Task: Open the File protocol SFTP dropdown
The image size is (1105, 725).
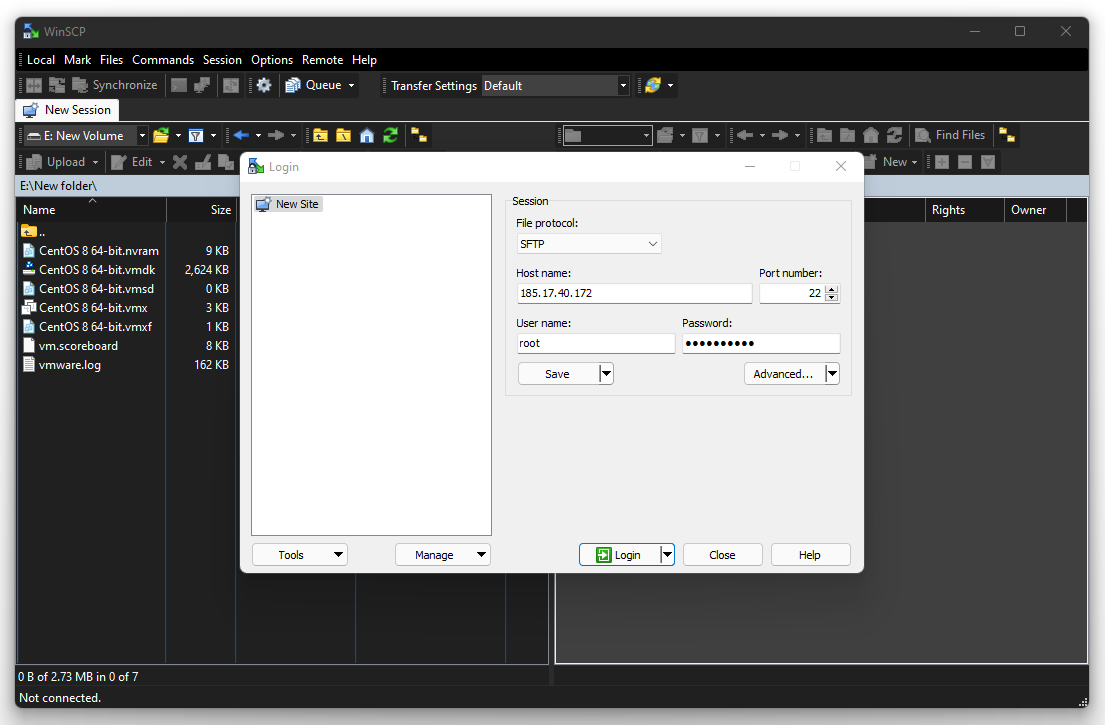Action: [x=588, y=244]
